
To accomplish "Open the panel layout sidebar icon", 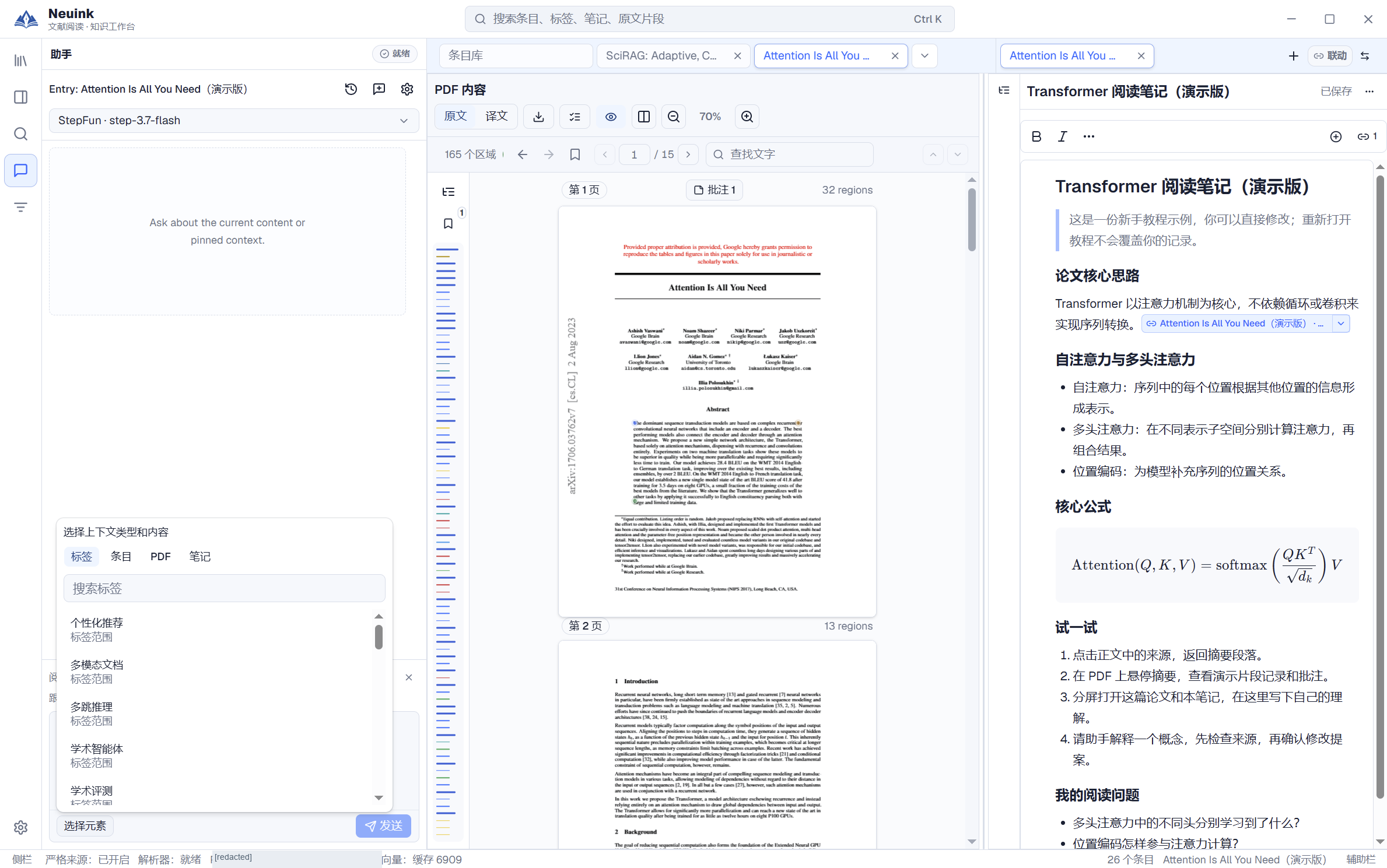I will 20,97.
